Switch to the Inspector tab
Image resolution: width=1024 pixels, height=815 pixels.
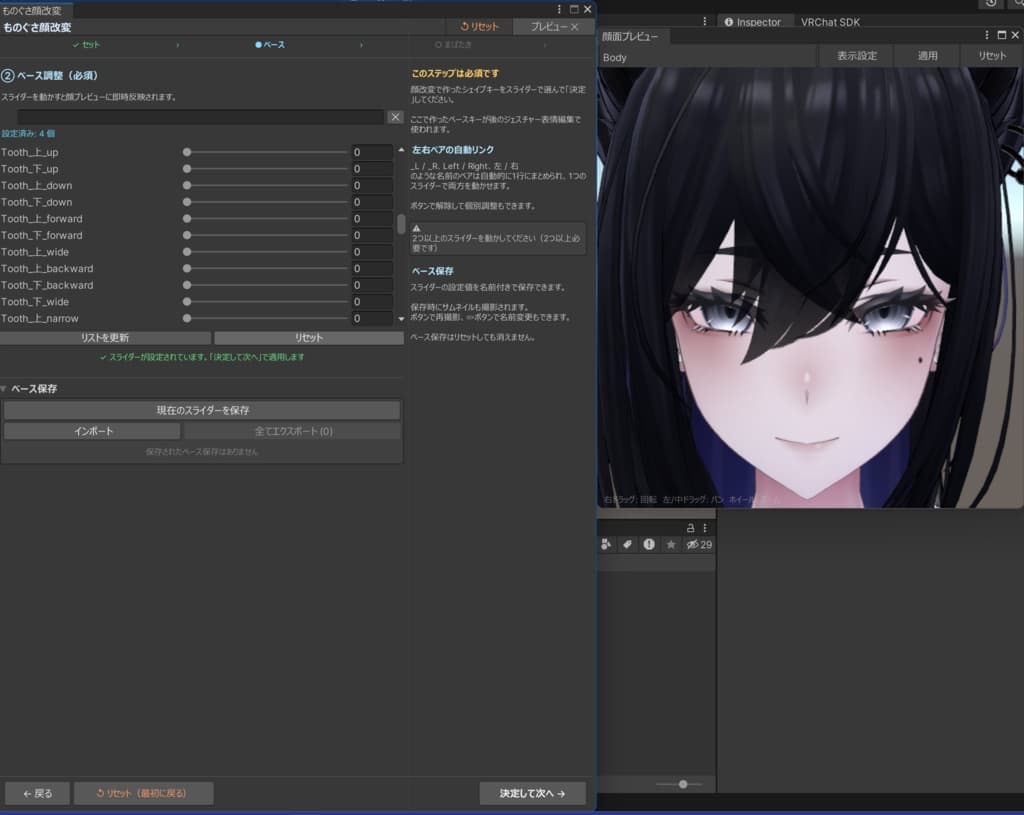coord(752,22)
